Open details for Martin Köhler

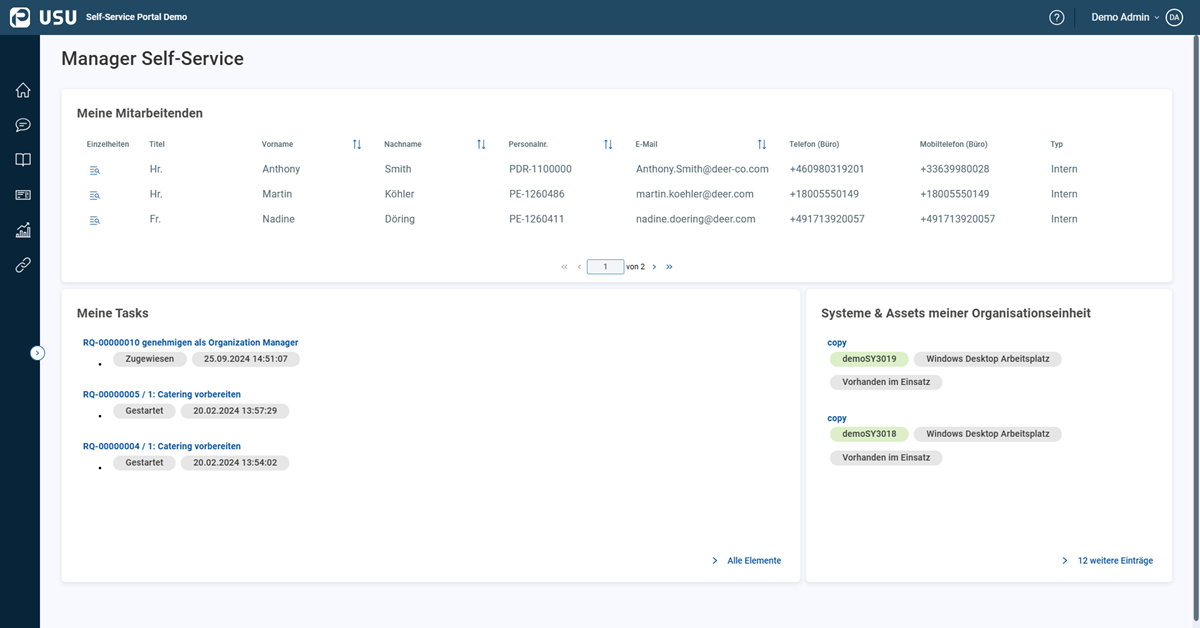click(95, 195)
